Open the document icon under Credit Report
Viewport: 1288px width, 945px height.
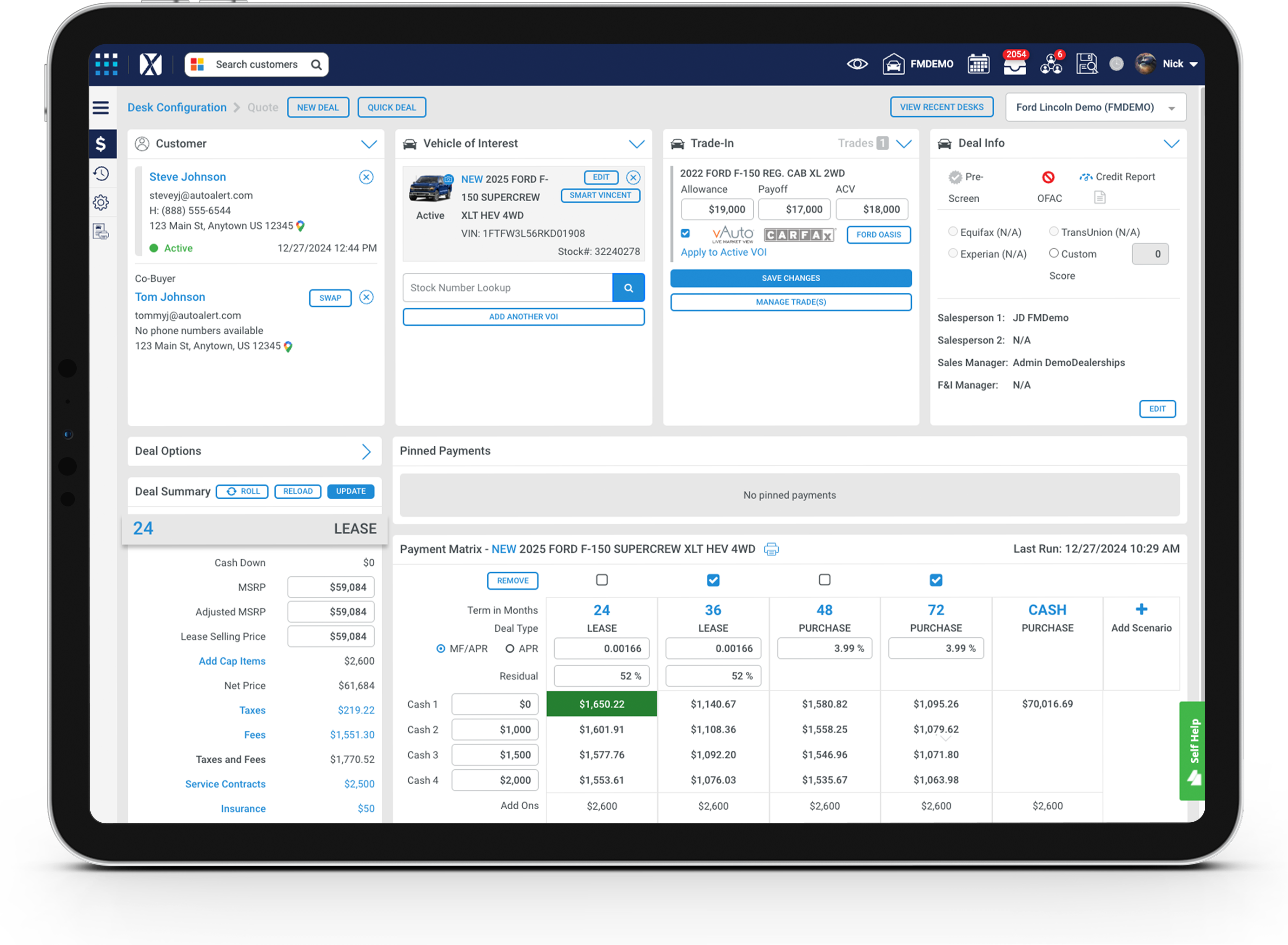[1099, 198]
